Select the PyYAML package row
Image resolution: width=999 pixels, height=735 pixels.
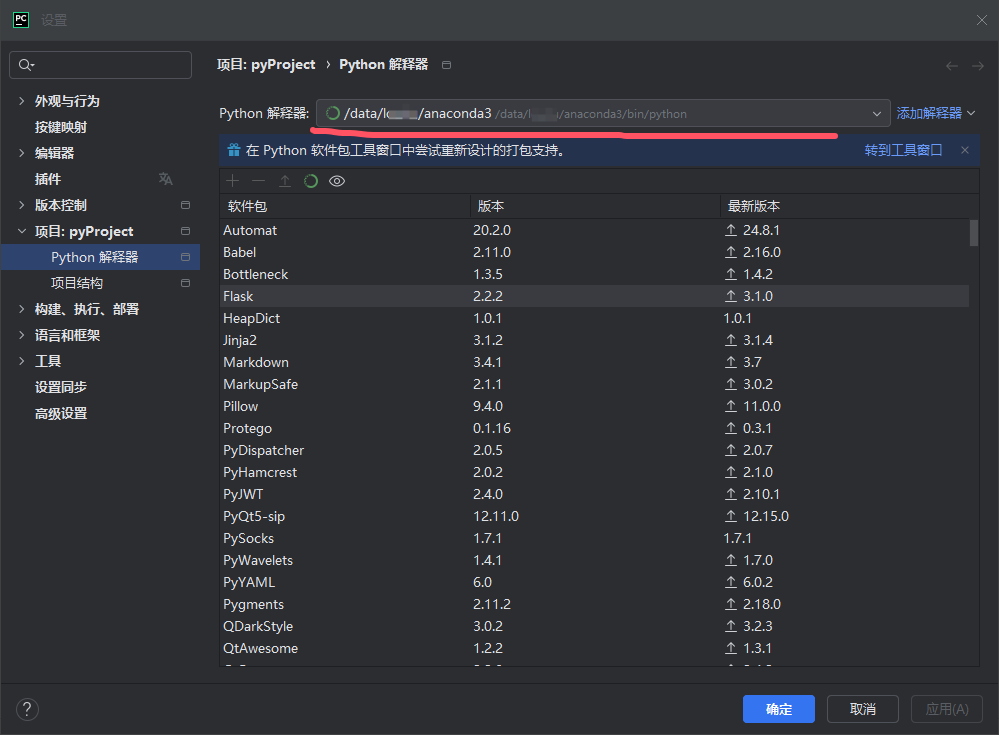point(594,582)
